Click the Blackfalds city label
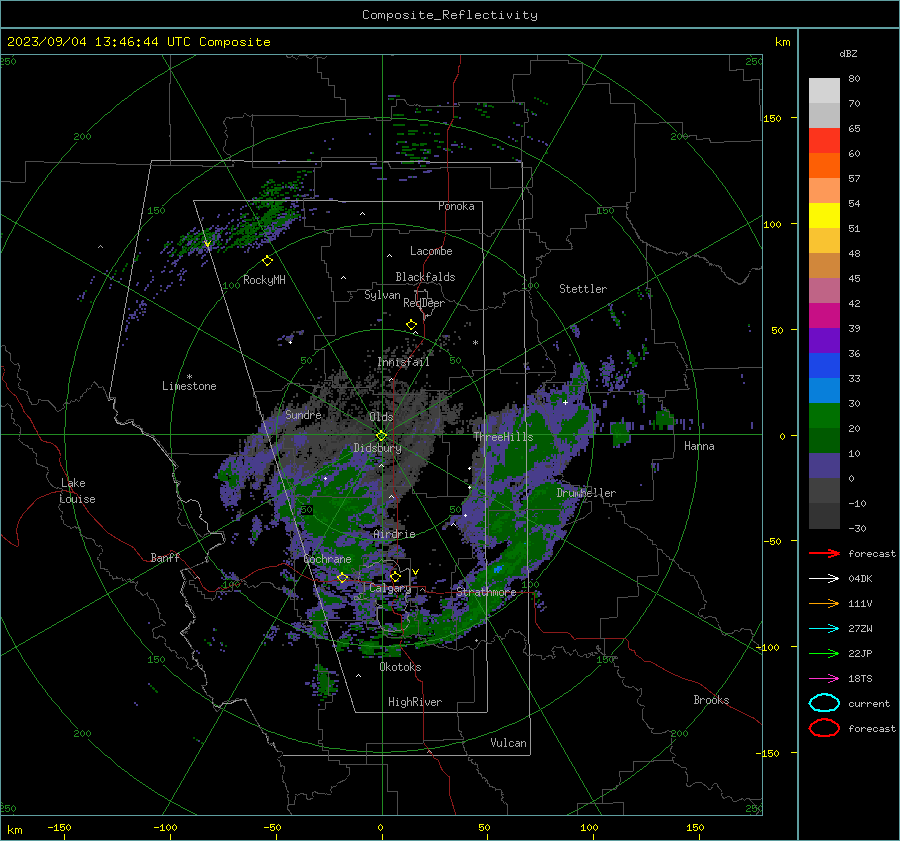Image resolution: width=900 pixels, height=841 pixels. tap(425, 277)
